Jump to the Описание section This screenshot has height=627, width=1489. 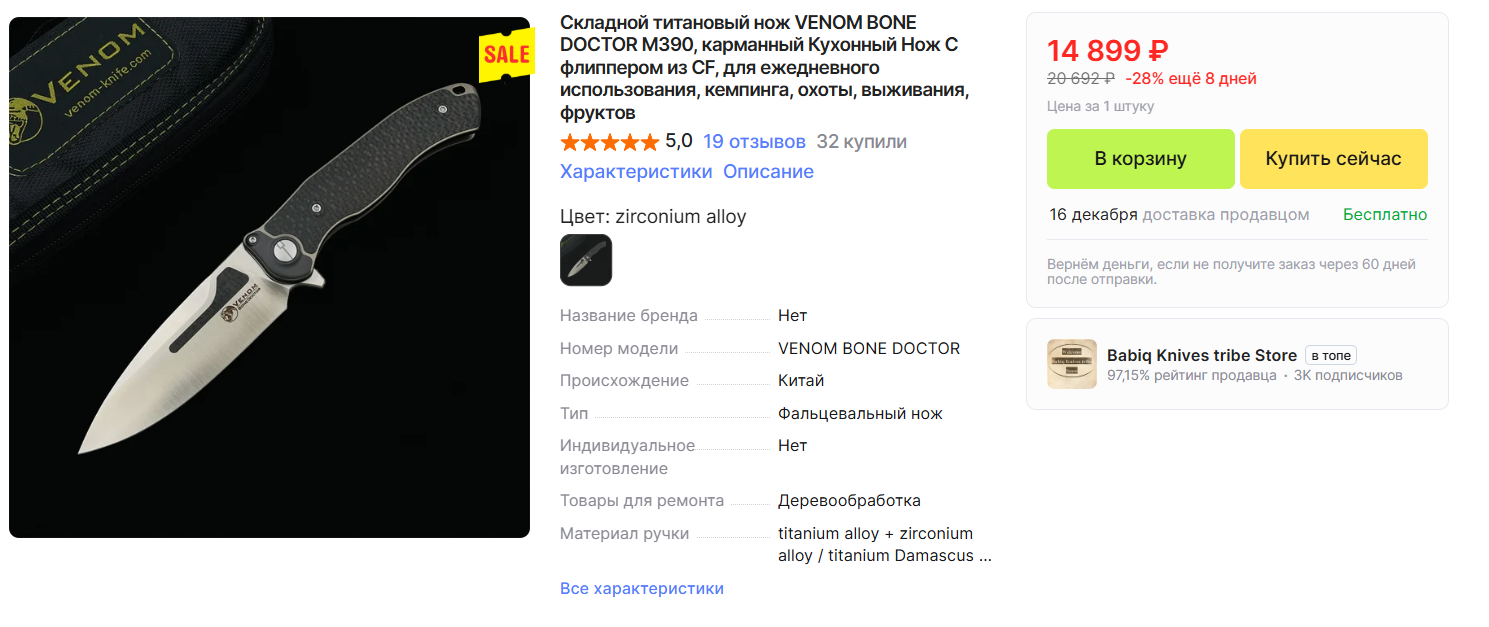pyautogui.click(x=768, y=171)
